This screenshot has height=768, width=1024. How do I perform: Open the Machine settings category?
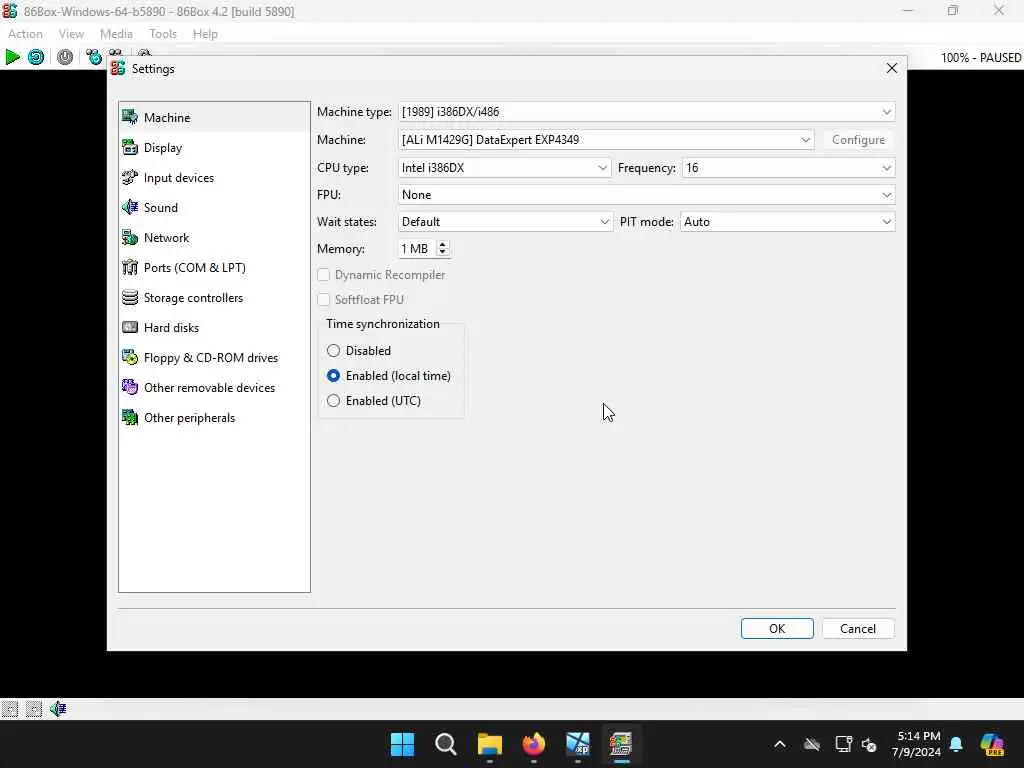click(x=214, y=118)
